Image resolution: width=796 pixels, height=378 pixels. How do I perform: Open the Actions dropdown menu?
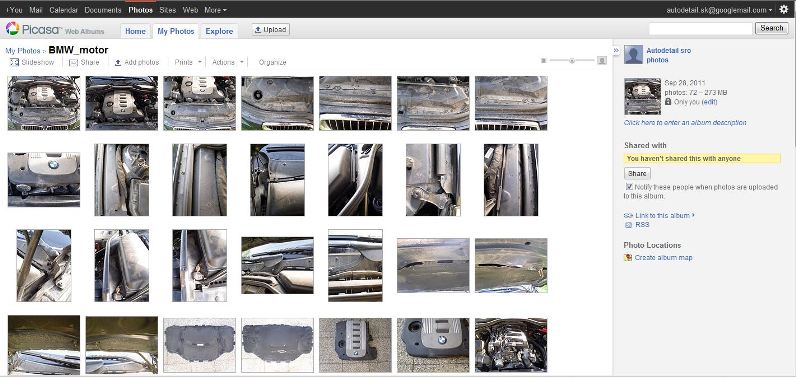[x=228, y=62]
